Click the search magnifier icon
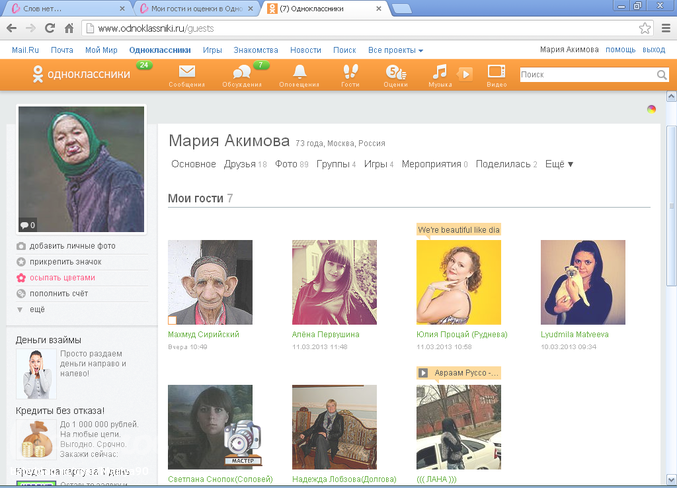677x488 pixels. pyautogui.click(x=661, y=75)
